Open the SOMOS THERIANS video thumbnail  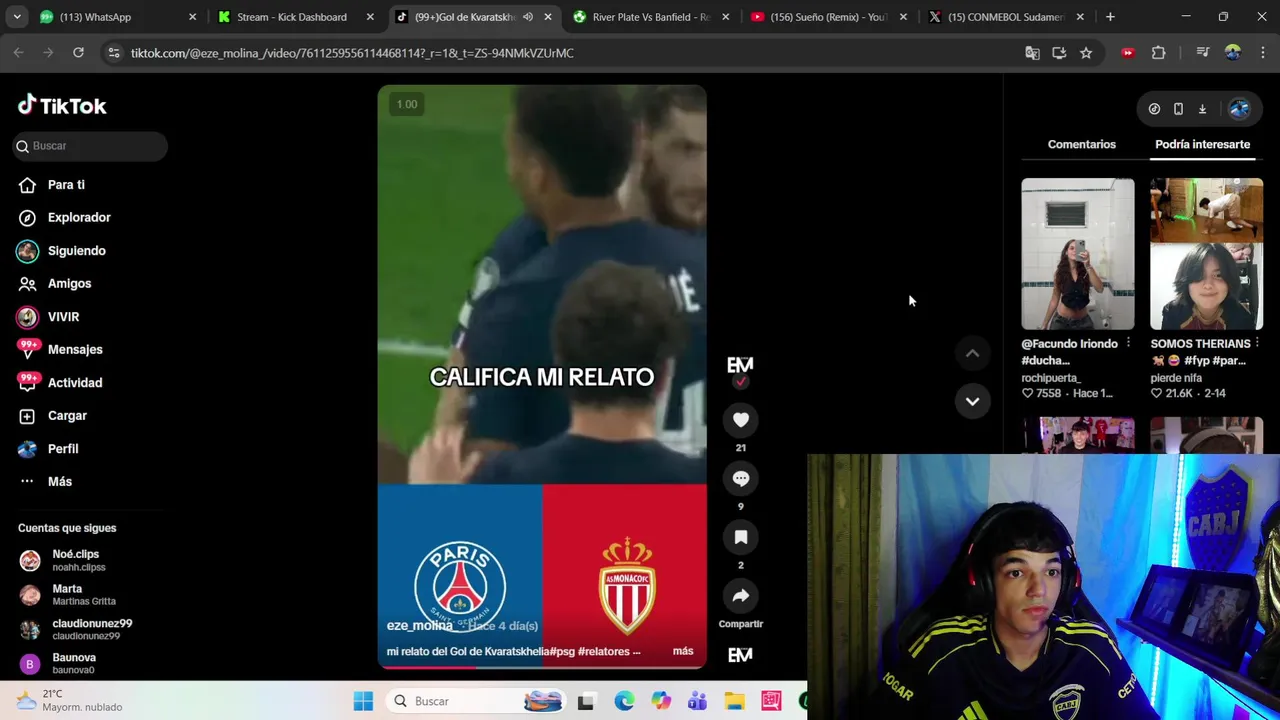1206,254
